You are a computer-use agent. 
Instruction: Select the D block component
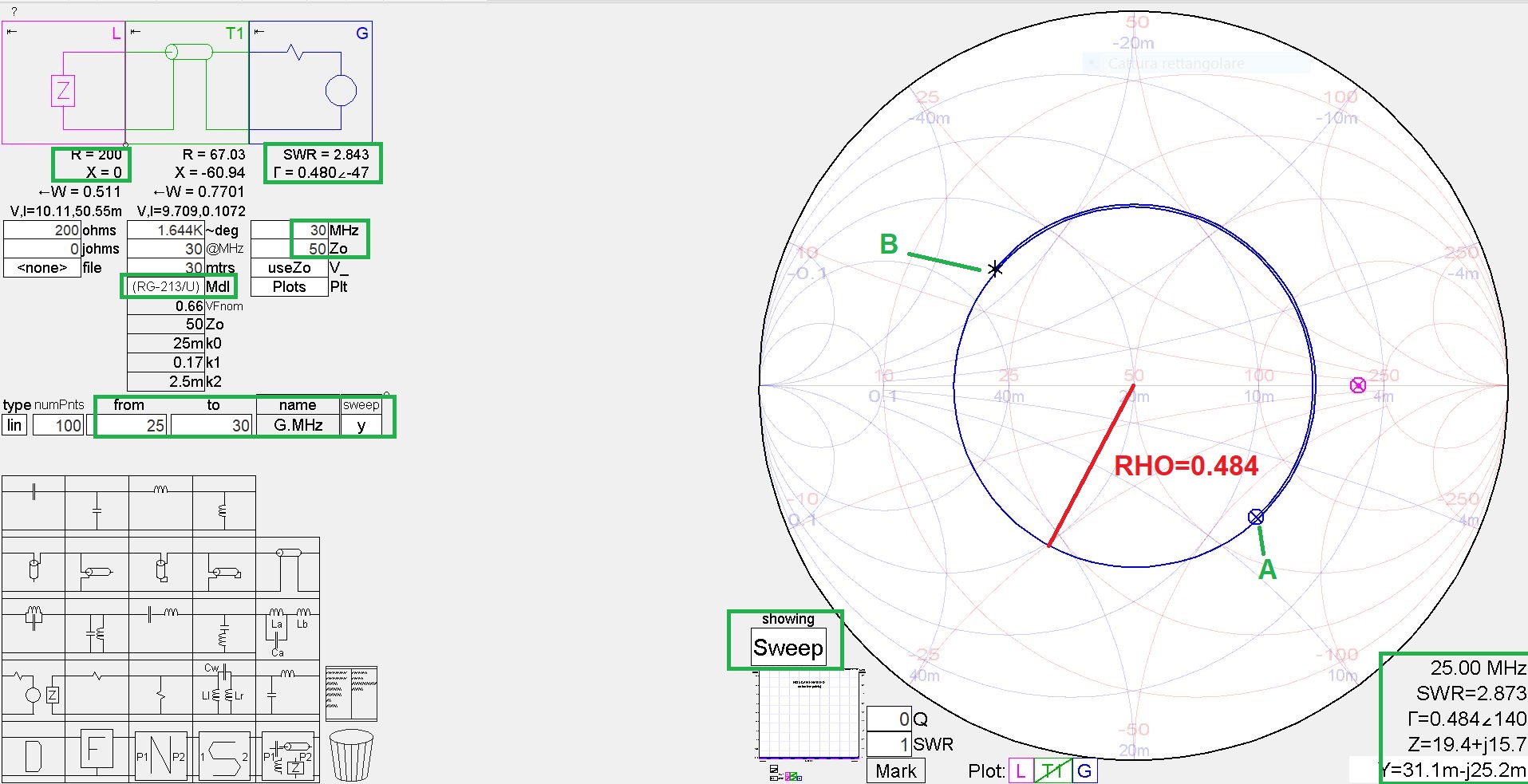[34, 752]
